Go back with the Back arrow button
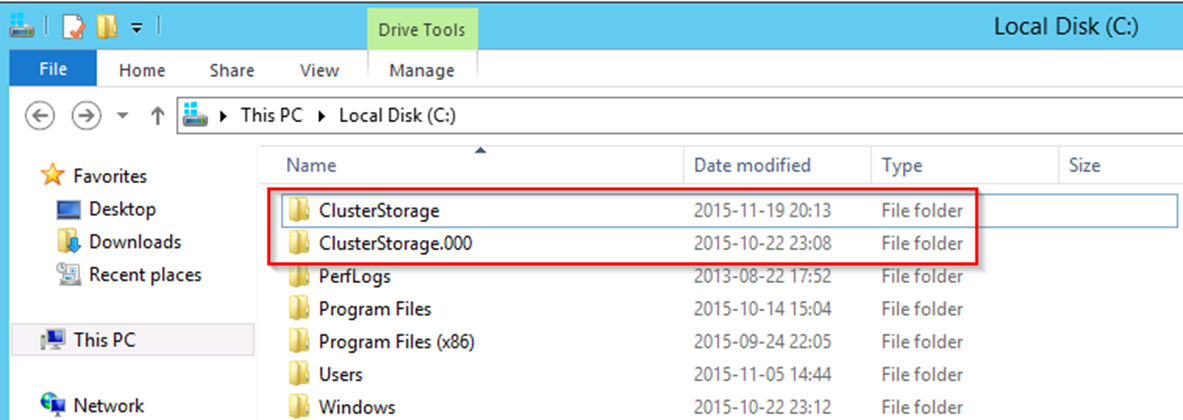The image size is (1183, 420). click(x=40, y=116)
